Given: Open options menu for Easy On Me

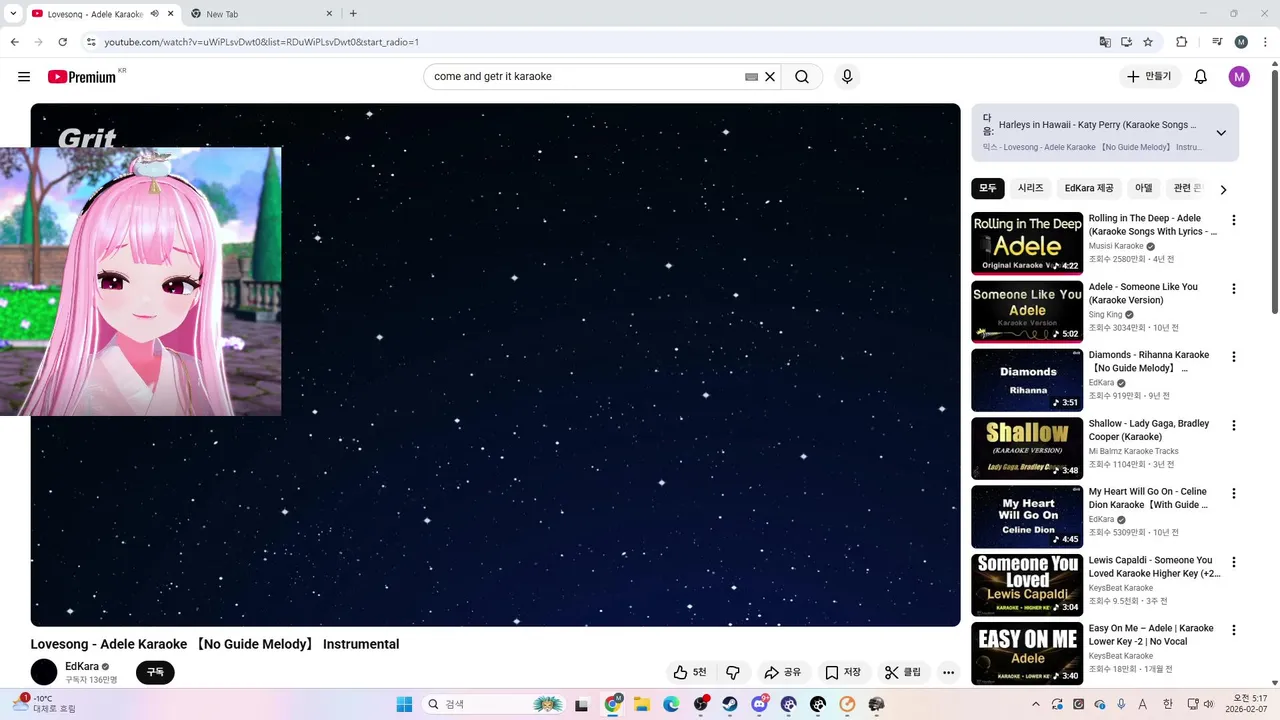Looking at the screenshot, I should point(1233,630).
